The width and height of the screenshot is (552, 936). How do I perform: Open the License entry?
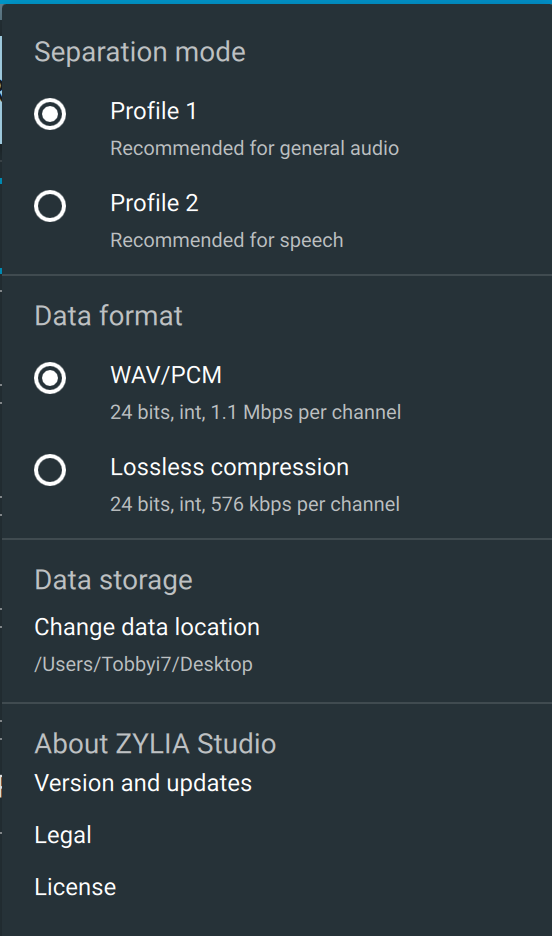pos(75,887)
